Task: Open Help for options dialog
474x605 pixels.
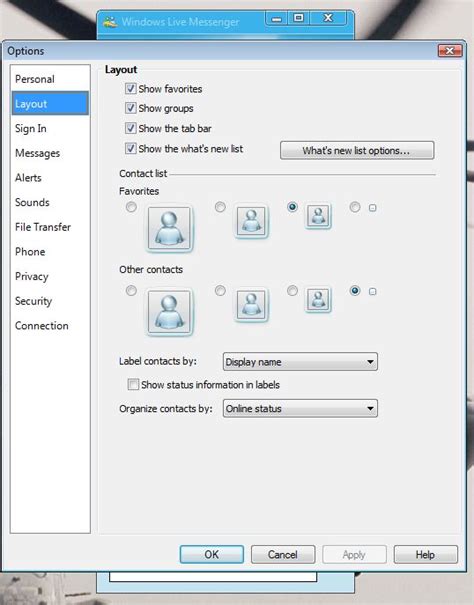Action: [x=425, y=554]
